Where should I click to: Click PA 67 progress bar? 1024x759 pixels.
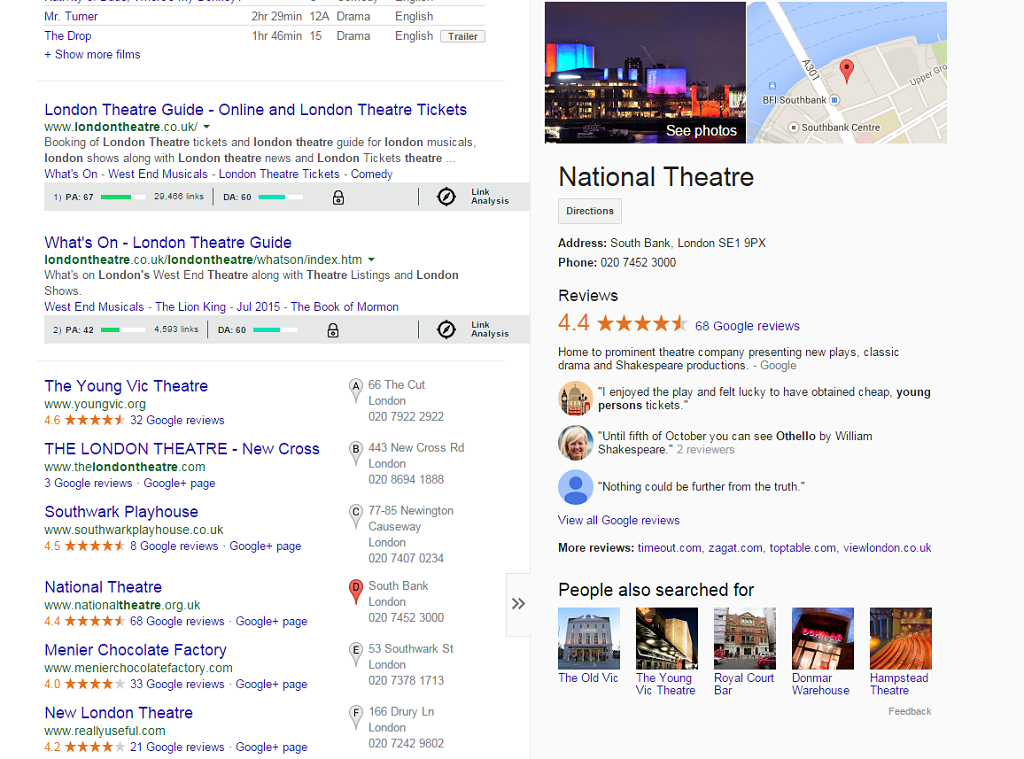click(123, 197)
